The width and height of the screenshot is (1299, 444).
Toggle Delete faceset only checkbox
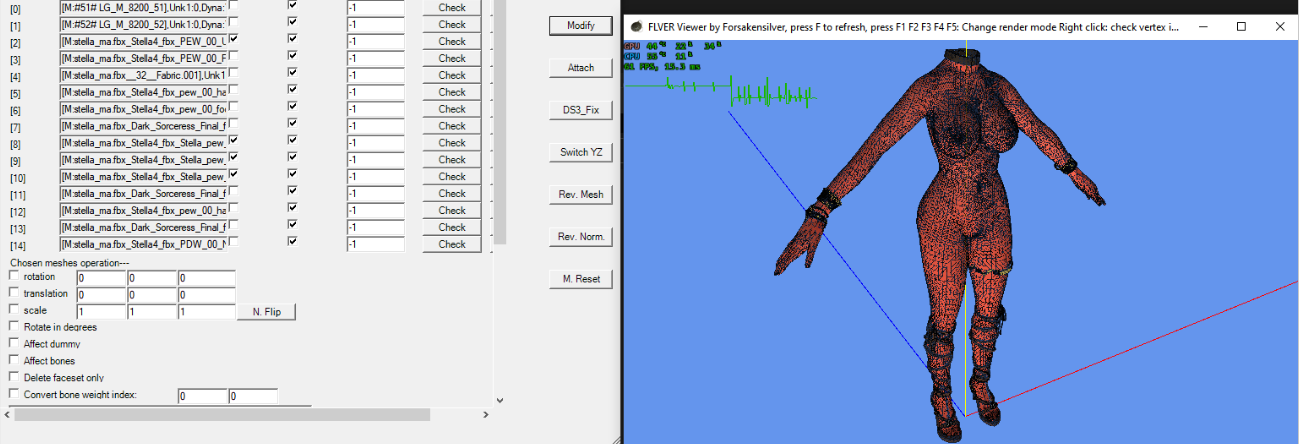13,377
